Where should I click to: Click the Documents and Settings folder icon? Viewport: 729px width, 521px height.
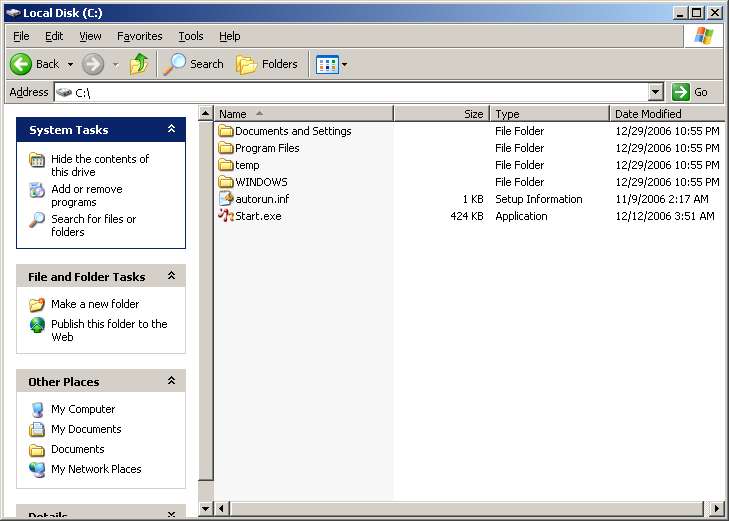pos(226,131)
